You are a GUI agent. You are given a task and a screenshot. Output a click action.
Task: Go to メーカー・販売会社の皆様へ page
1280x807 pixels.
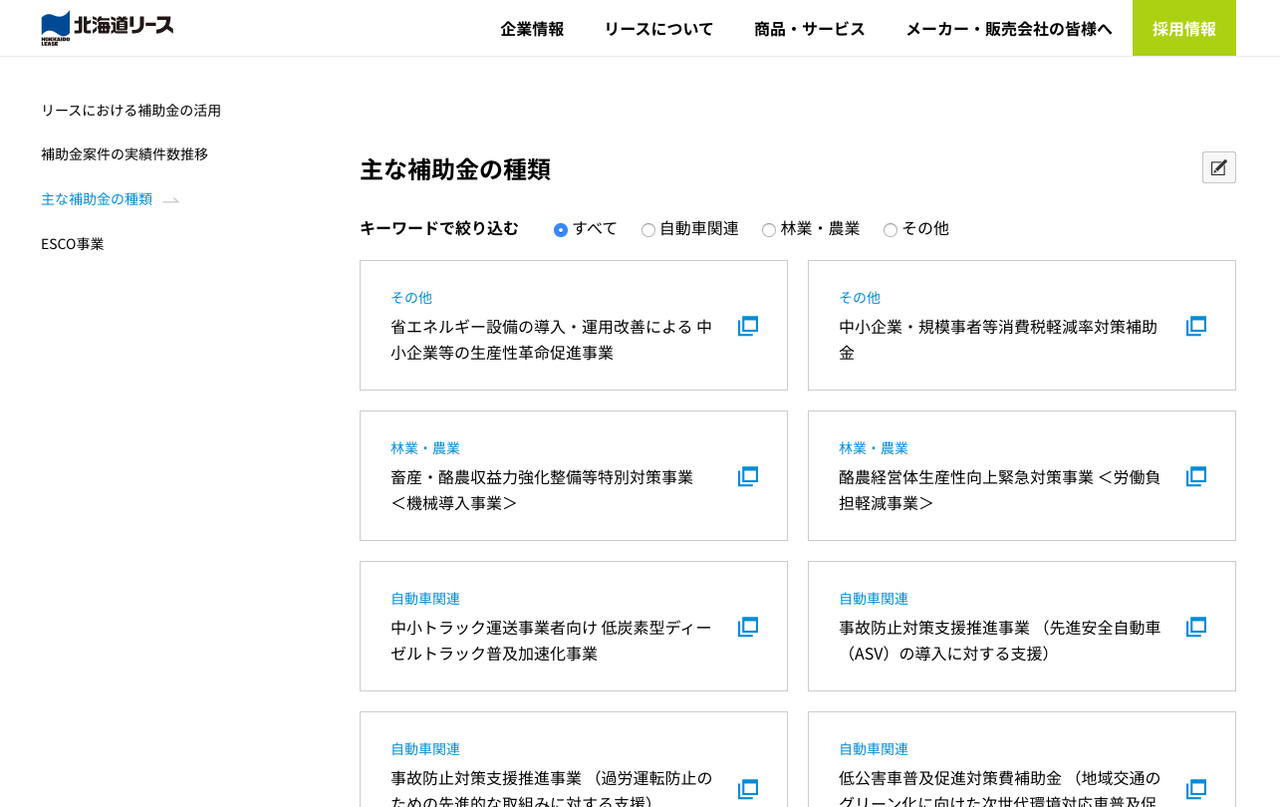tap(1008, 28)
